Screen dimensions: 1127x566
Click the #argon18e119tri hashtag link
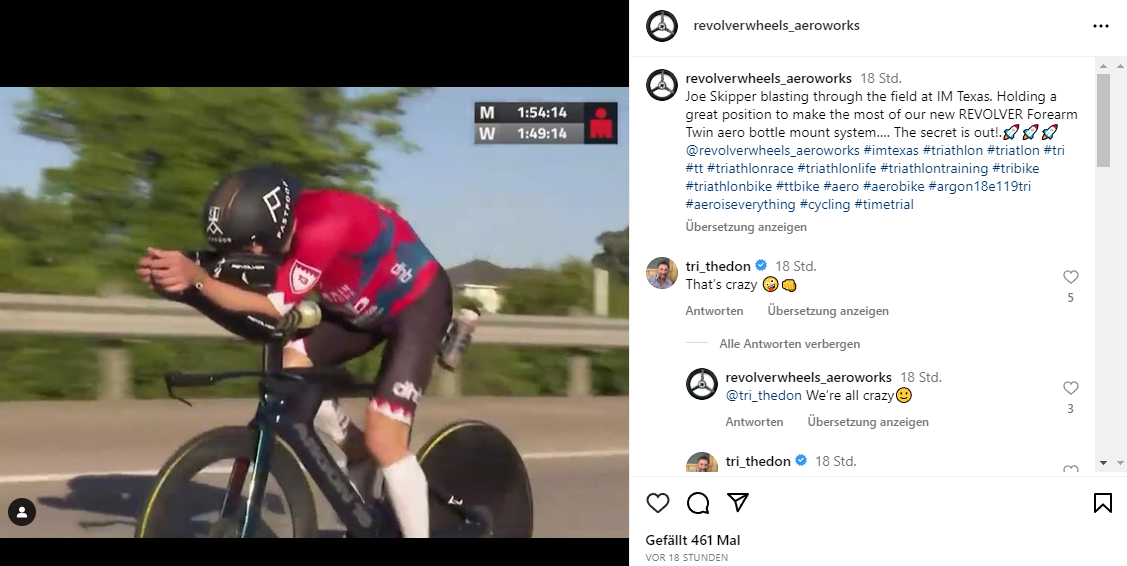[980, 186]
